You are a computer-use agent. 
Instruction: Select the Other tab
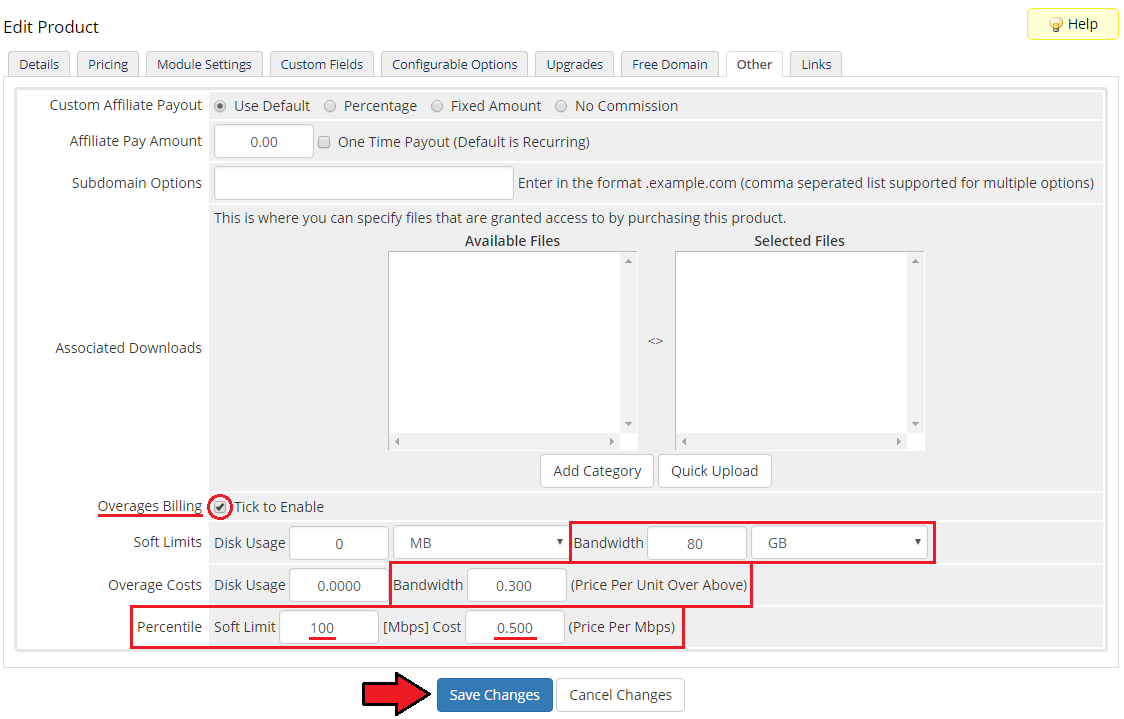[754, 65]
